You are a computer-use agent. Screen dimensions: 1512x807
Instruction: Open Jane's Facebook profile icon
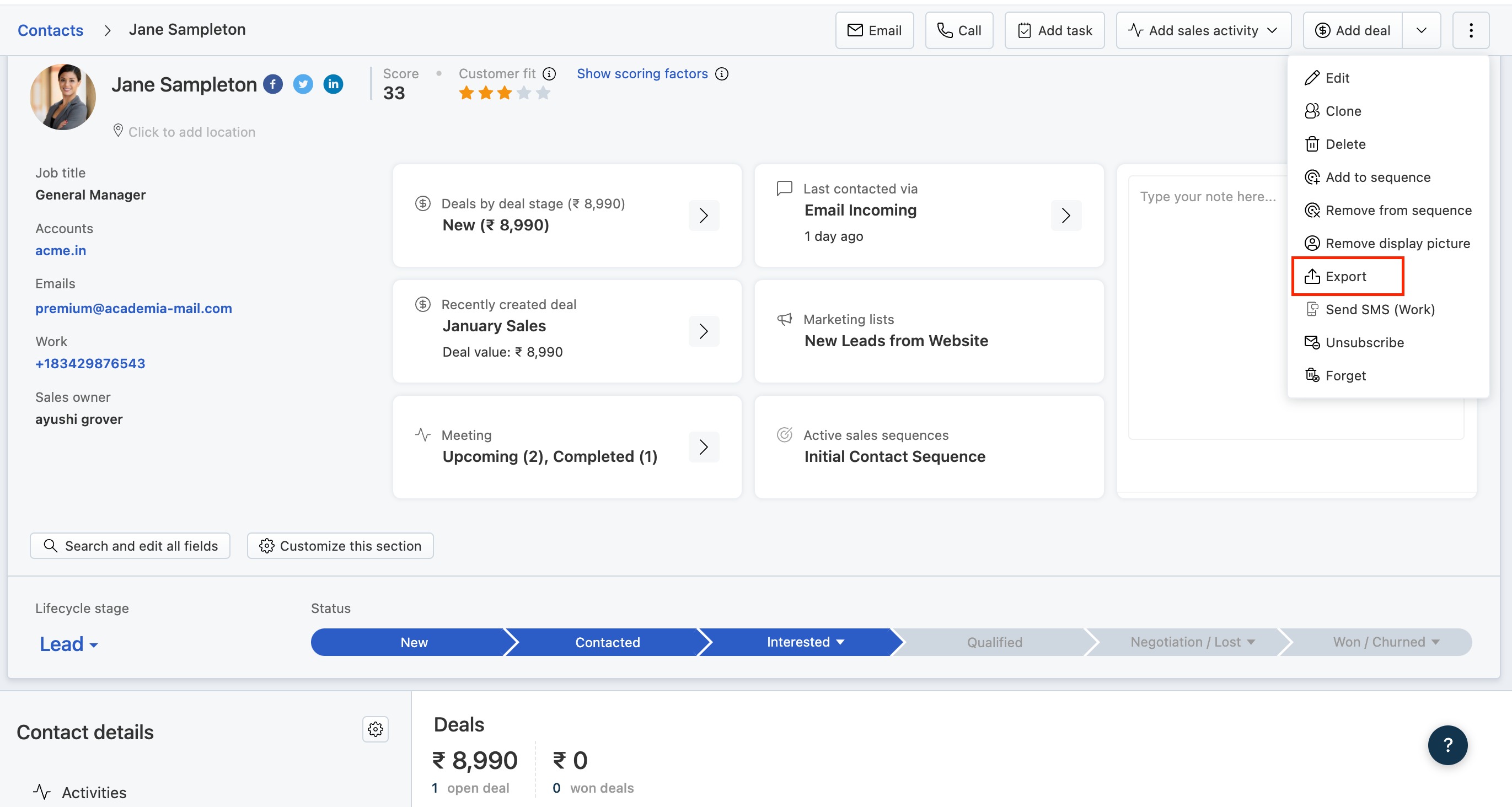pyautogui.click(x=273, y=84)
